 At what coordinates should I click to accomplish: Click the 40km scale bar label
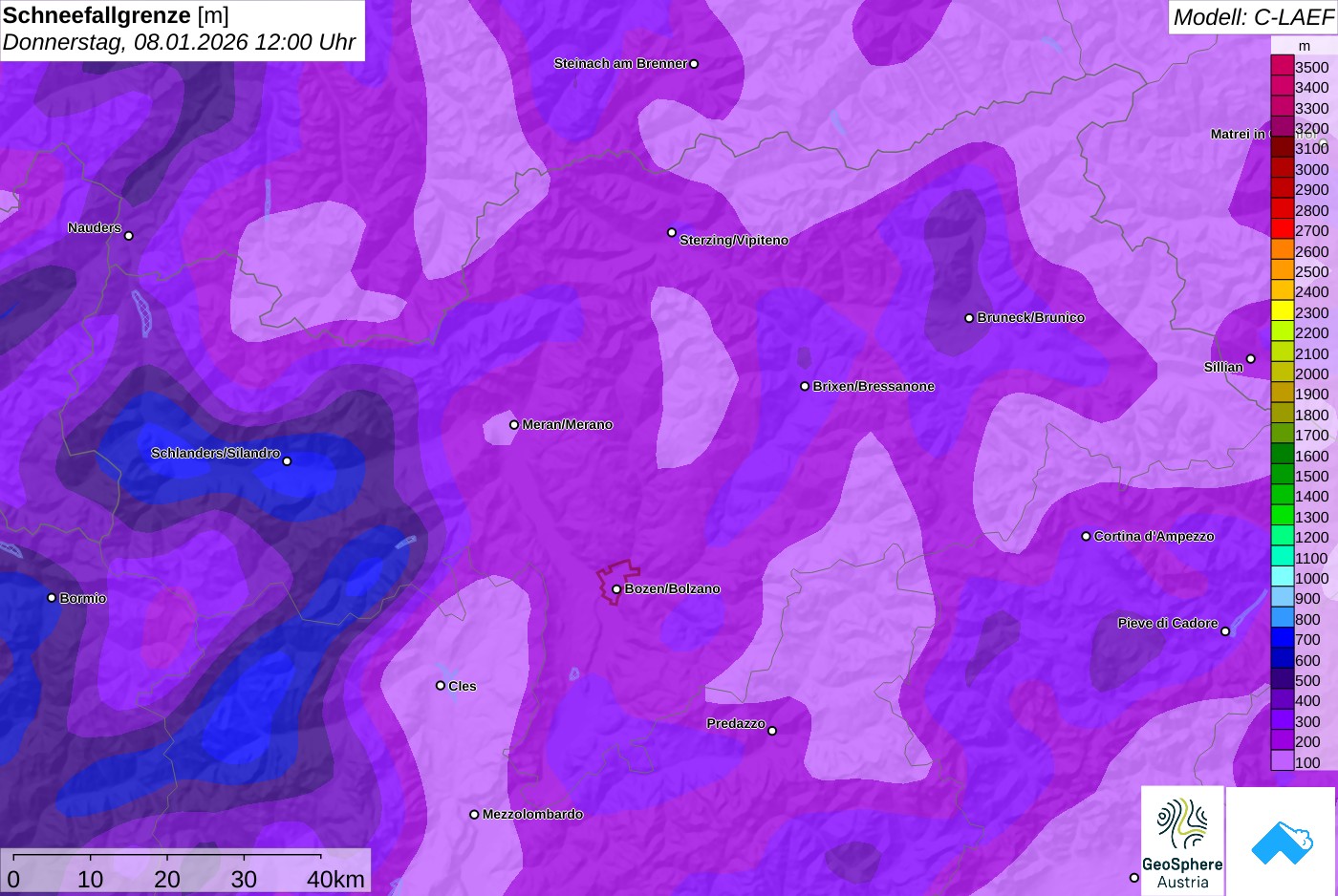[x=335, y=879]
